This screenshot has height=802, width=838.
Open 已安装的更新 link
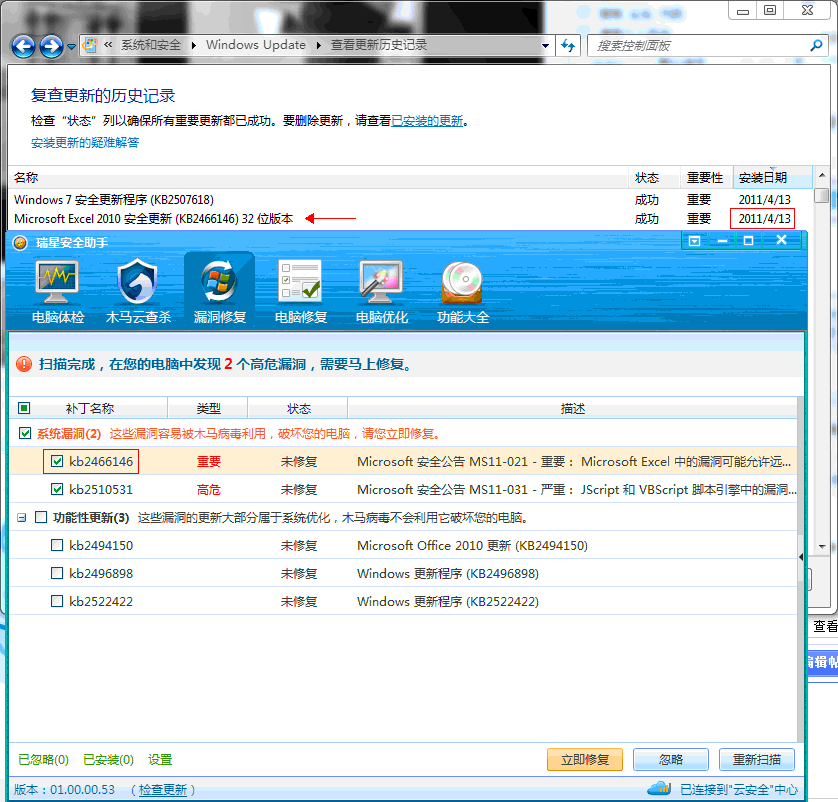[427, 121]
